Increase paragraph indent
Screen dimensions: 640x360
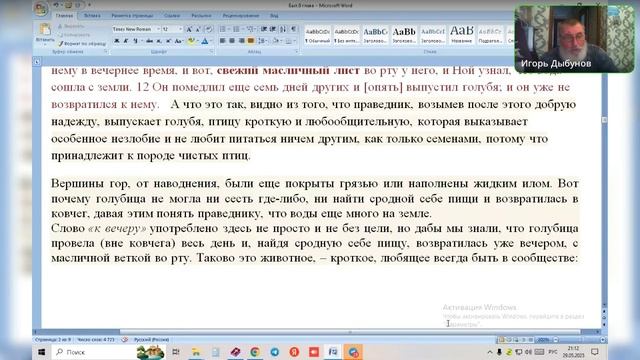tap(273, 29)
